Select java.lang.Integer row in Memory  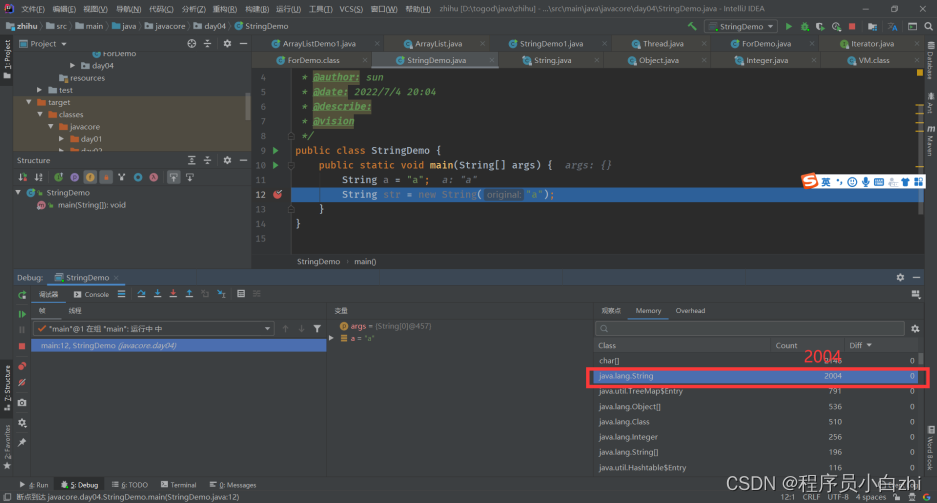[x=756, y=437]
